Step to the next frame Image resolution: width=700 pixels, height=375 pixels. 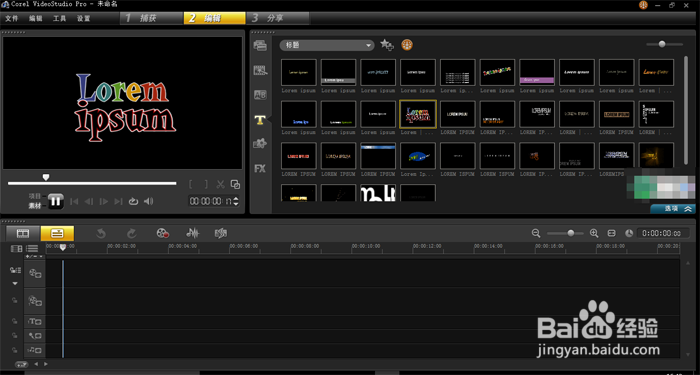(104, 202)
